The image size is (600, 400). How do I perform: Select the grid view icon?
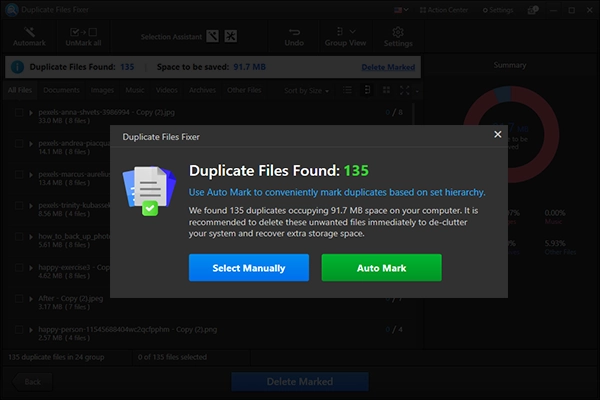(x=386, y=90)
